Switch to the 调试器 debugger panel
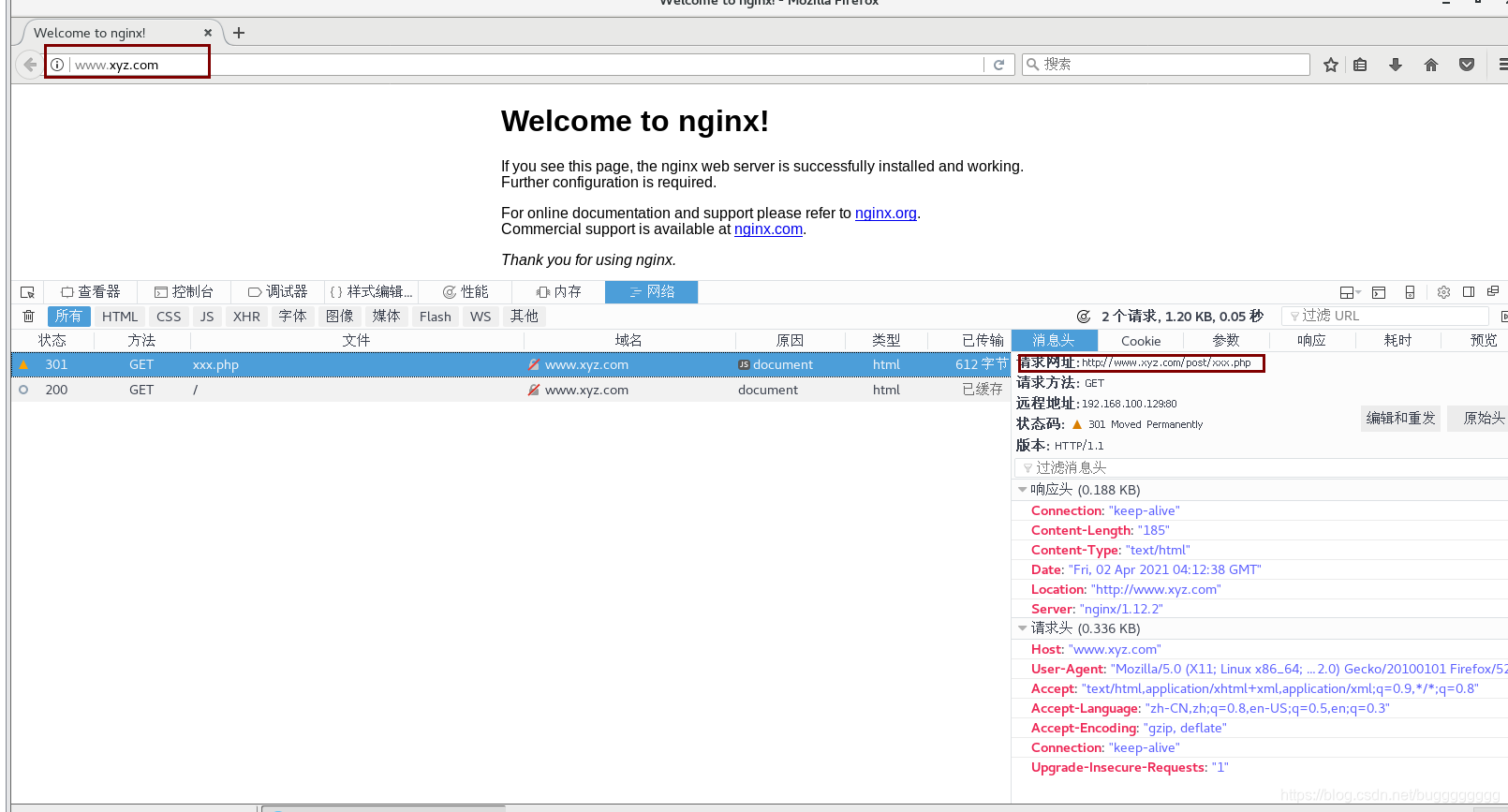This screenshot has width=1508, height=812. (x=277, y=292)
